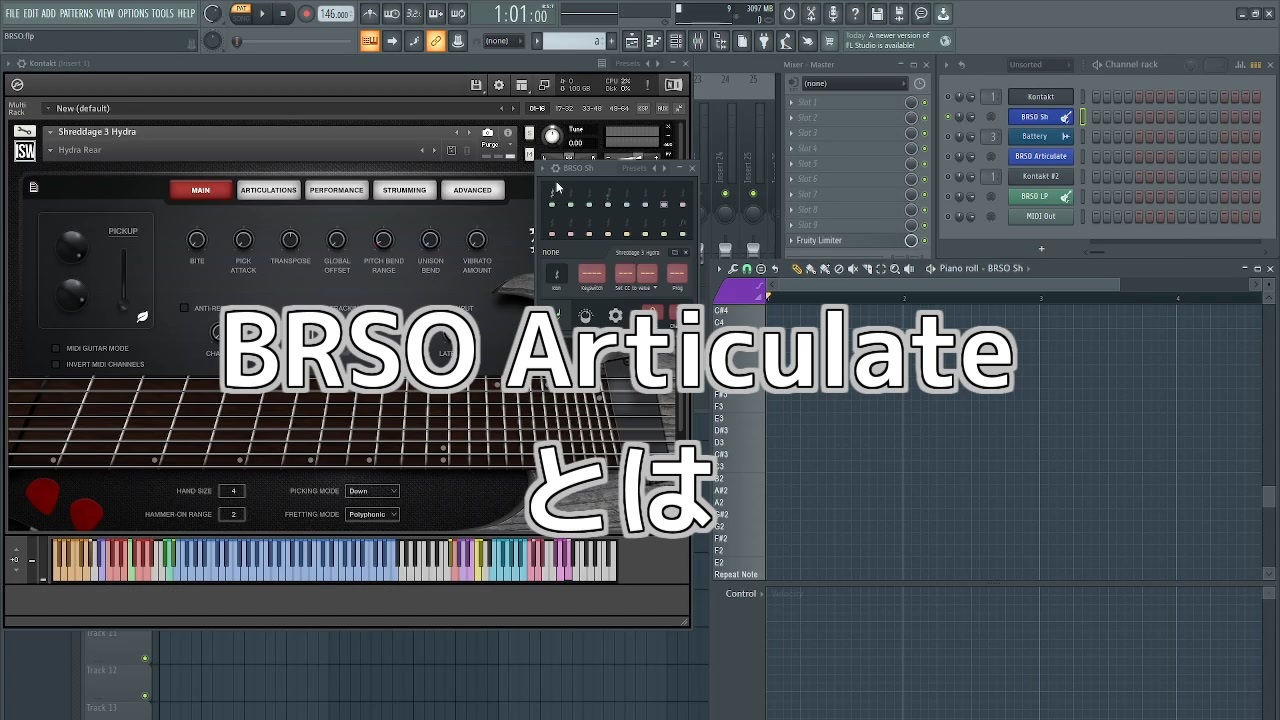Click the VIBRATO AMOUNT knob

pyautogui.click(x=477, y=240)
